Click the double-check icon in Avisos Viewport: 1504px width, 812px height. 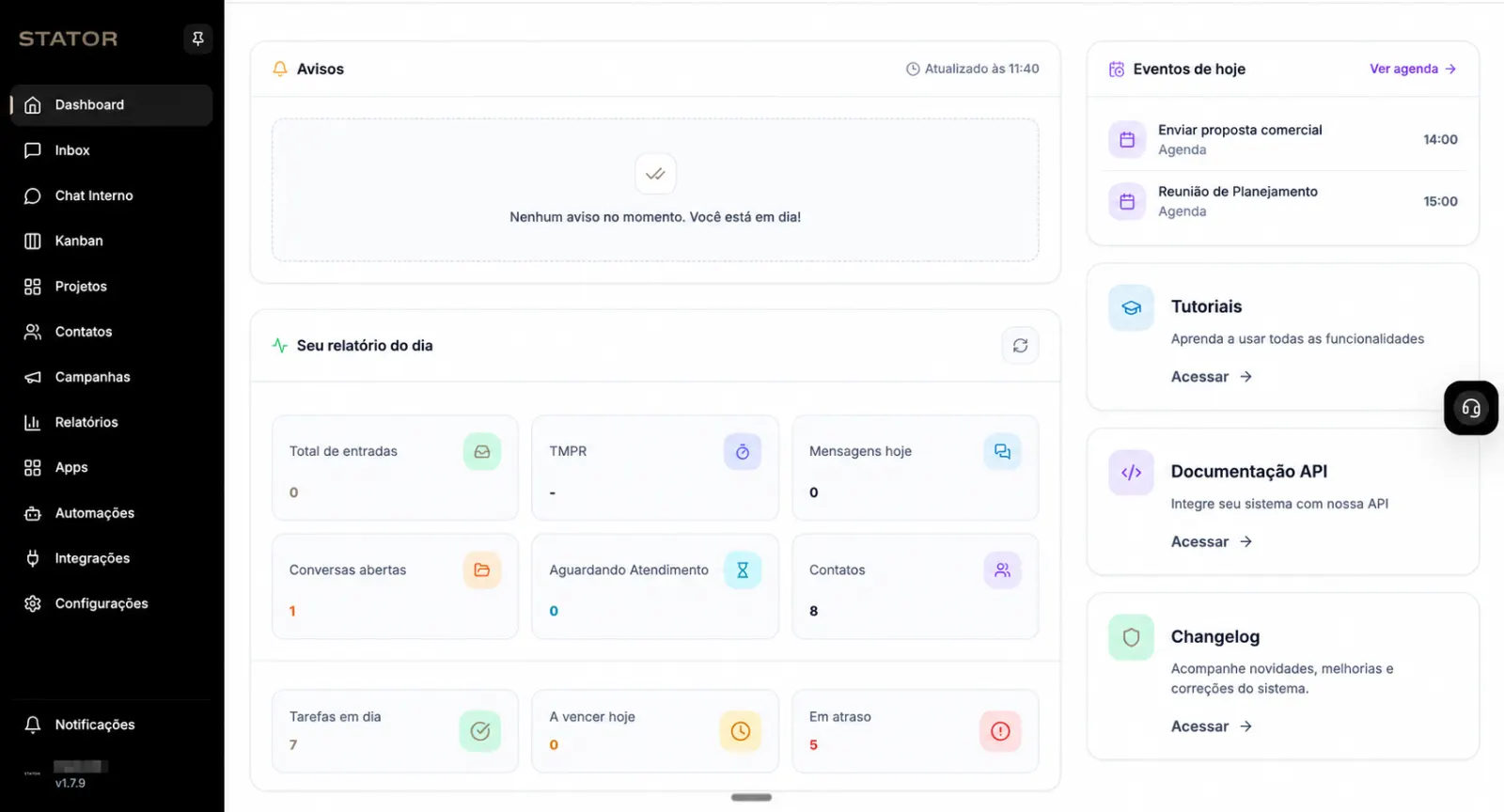(x=655, y=174)
